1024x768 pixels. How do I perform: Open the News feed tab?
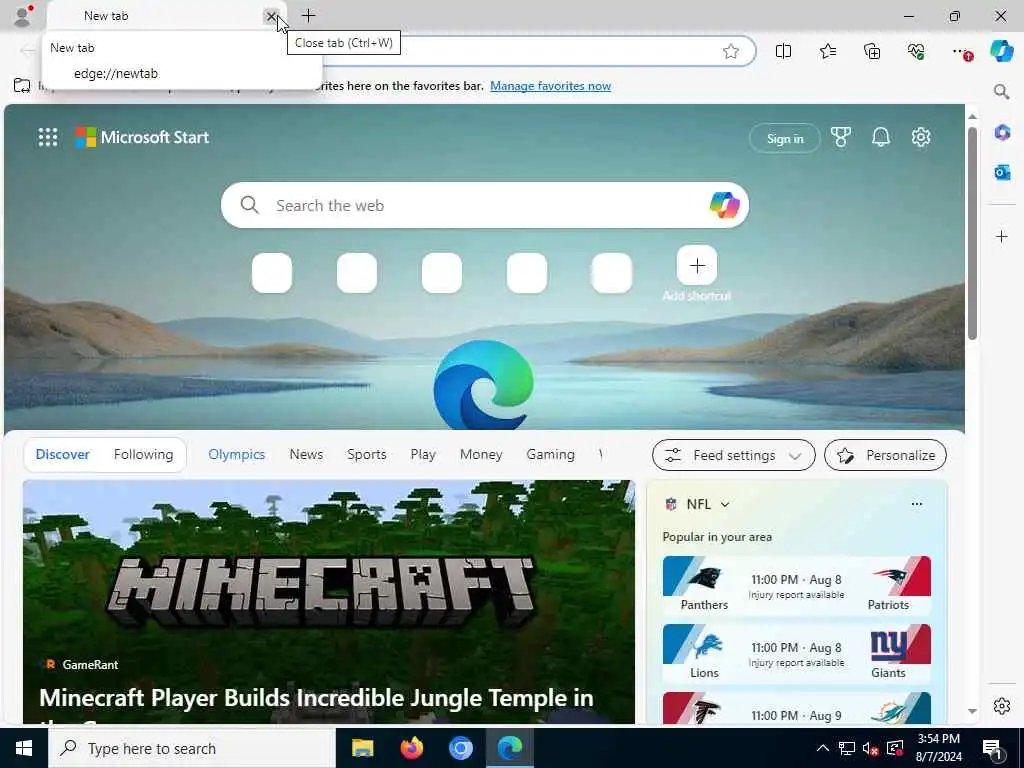[306, 455]
